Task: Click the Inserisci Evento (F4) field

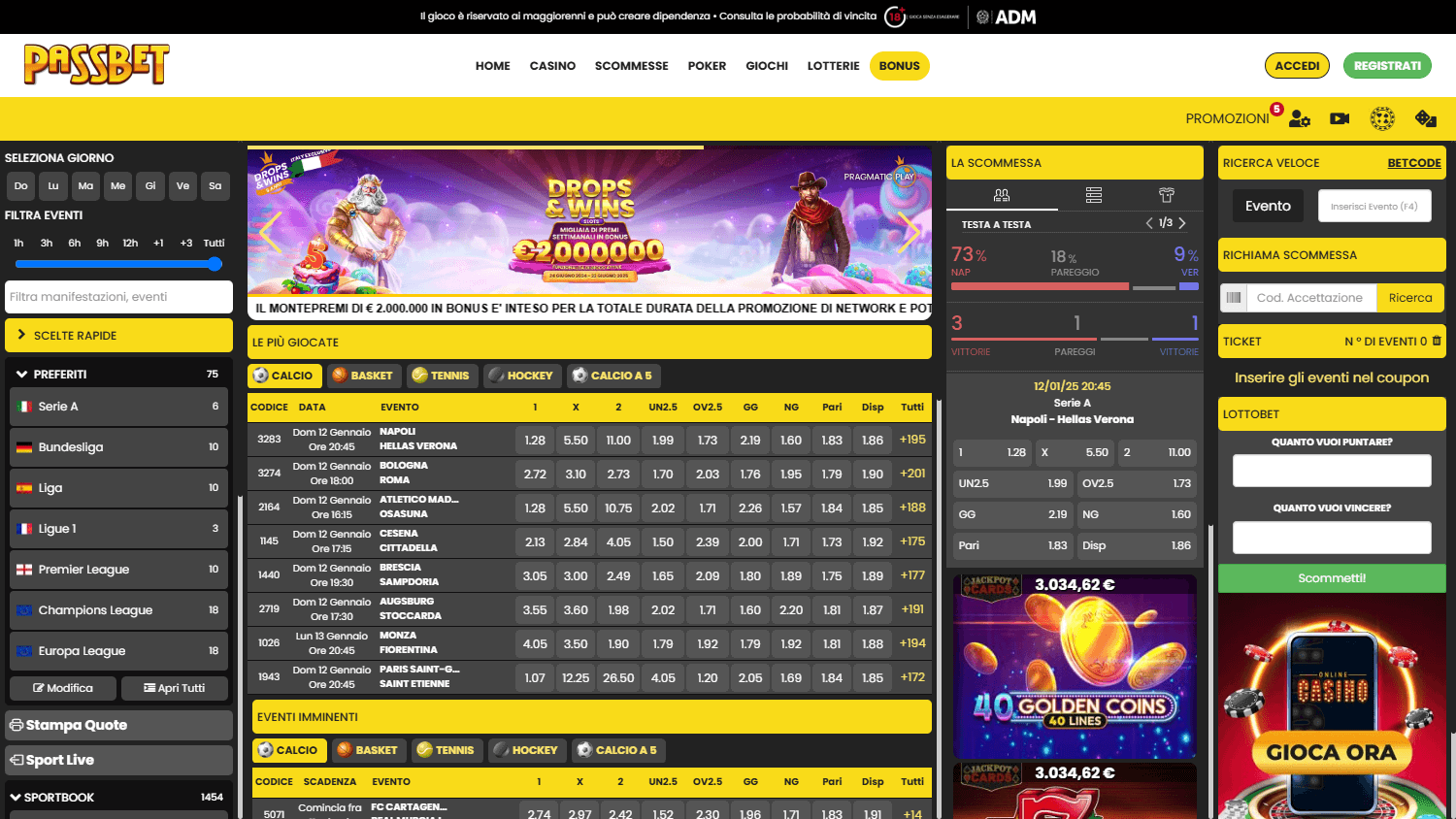Action: click(x=1374, y=206)
